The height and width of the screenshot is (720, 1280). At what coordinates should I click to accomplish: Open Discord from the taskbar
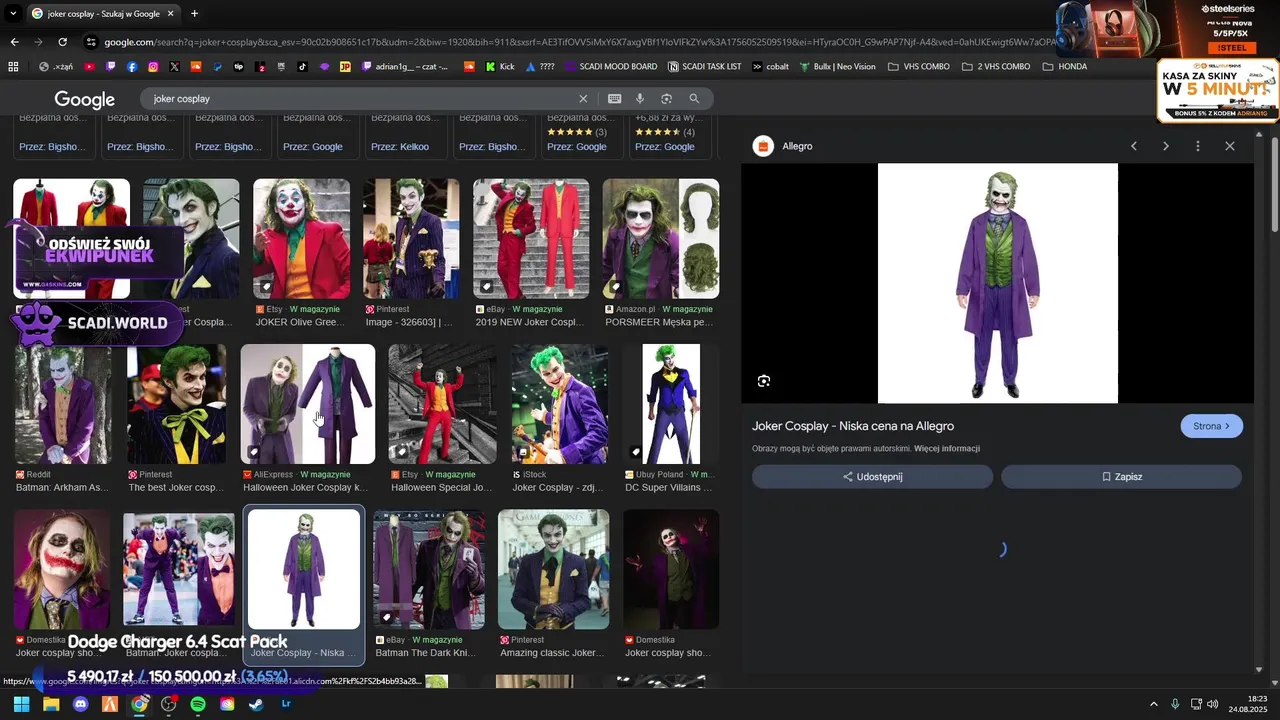coord(80,704)
